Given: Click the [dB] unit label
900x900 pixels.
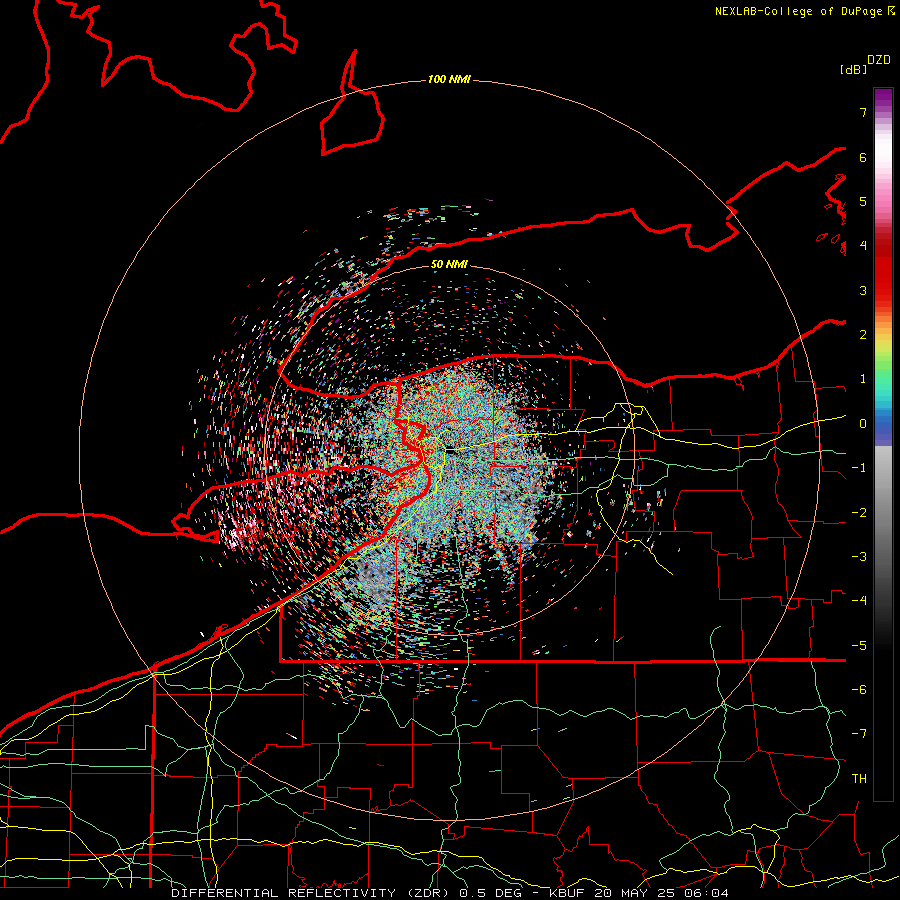Looking at the screenshot, I should [x=853, y=69].
